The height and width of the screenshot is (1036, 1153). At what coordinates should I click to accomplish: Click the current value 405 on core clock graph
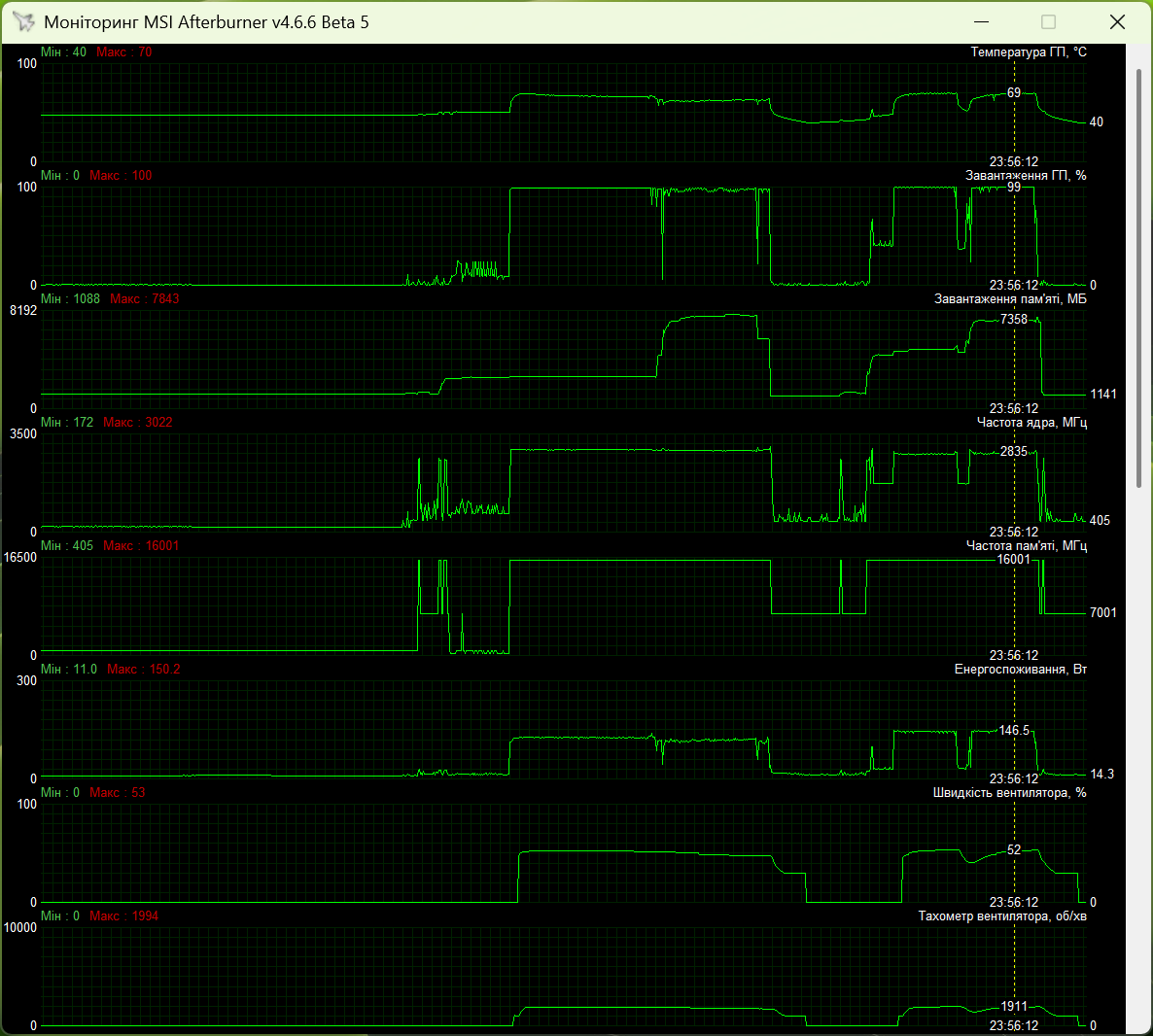tap(1101, 521)
